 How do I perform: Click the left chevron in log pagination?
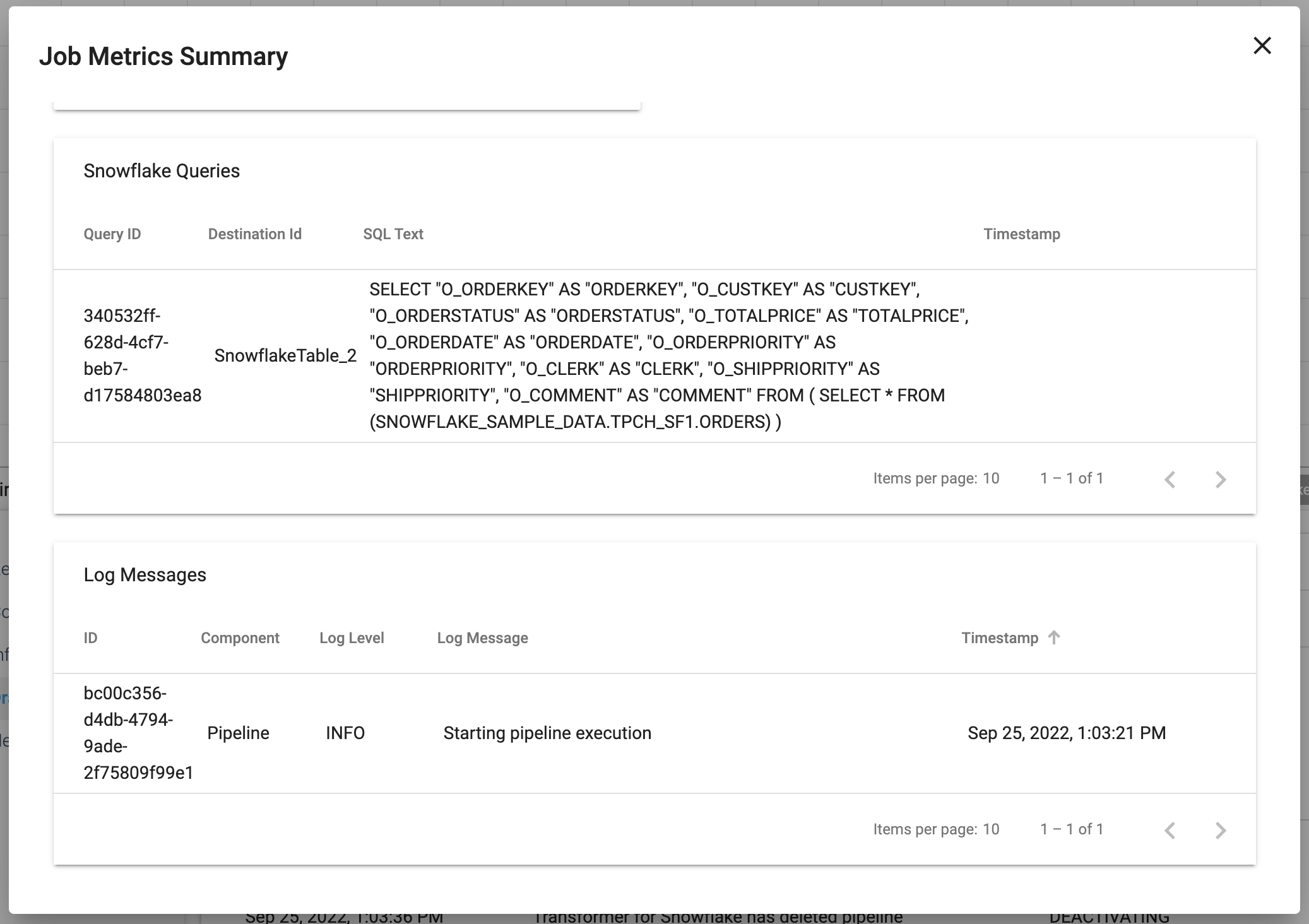1171,829
